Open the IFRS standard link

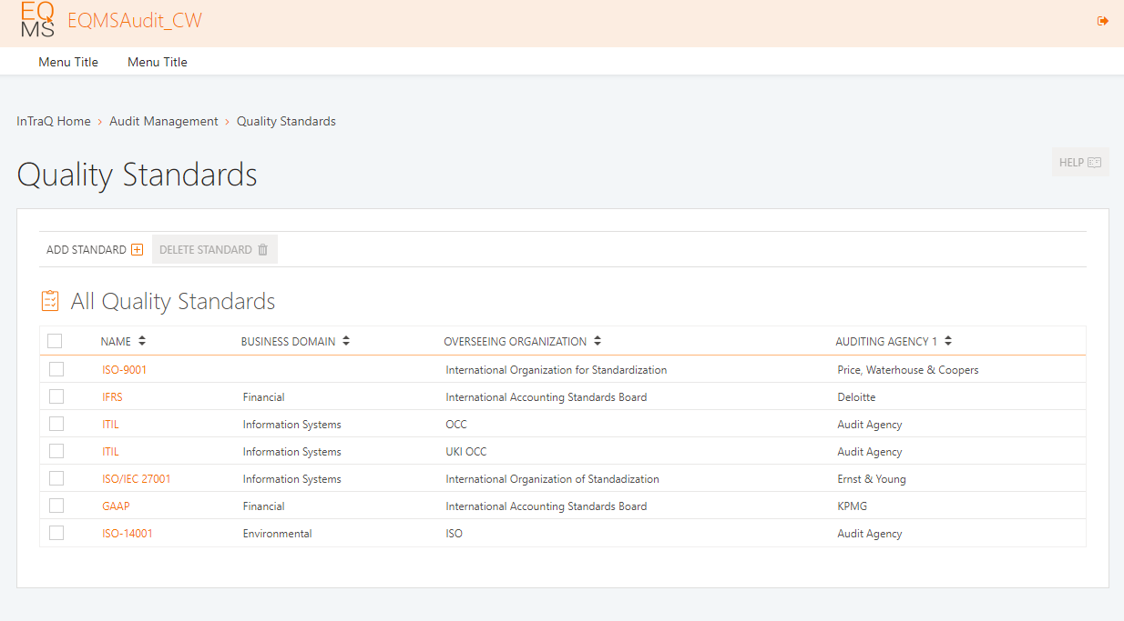coord(112,397)
